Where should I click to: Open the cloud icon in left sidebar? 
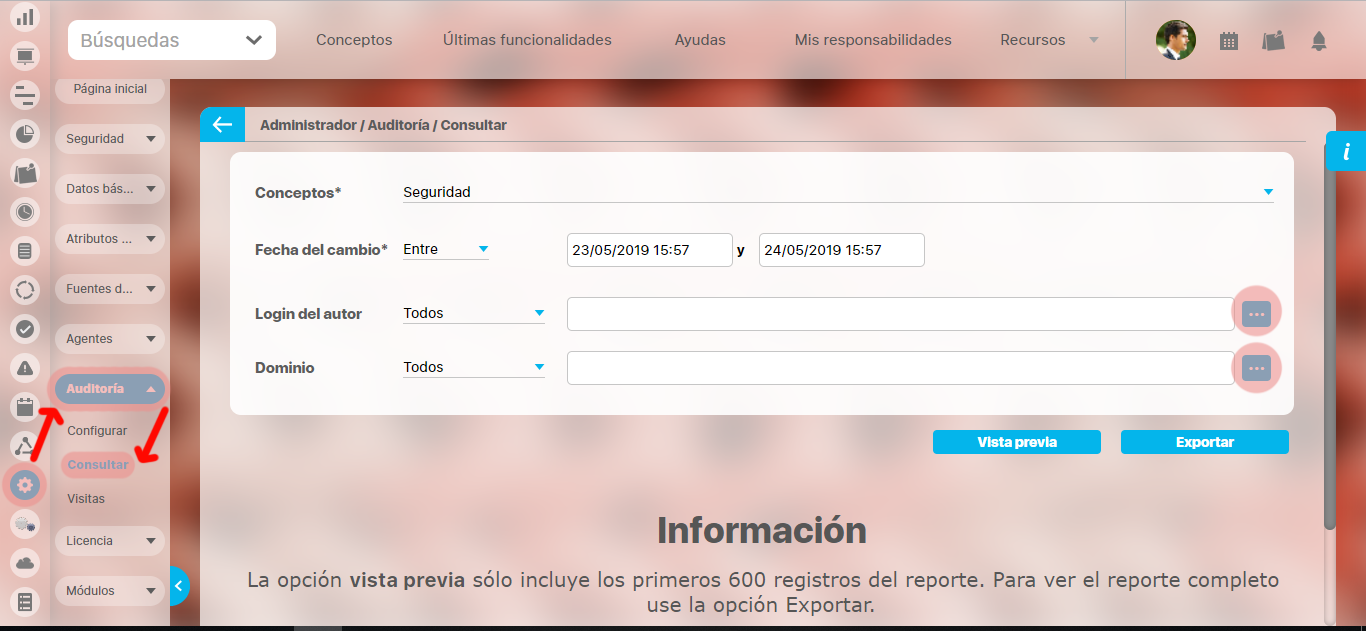25,563
